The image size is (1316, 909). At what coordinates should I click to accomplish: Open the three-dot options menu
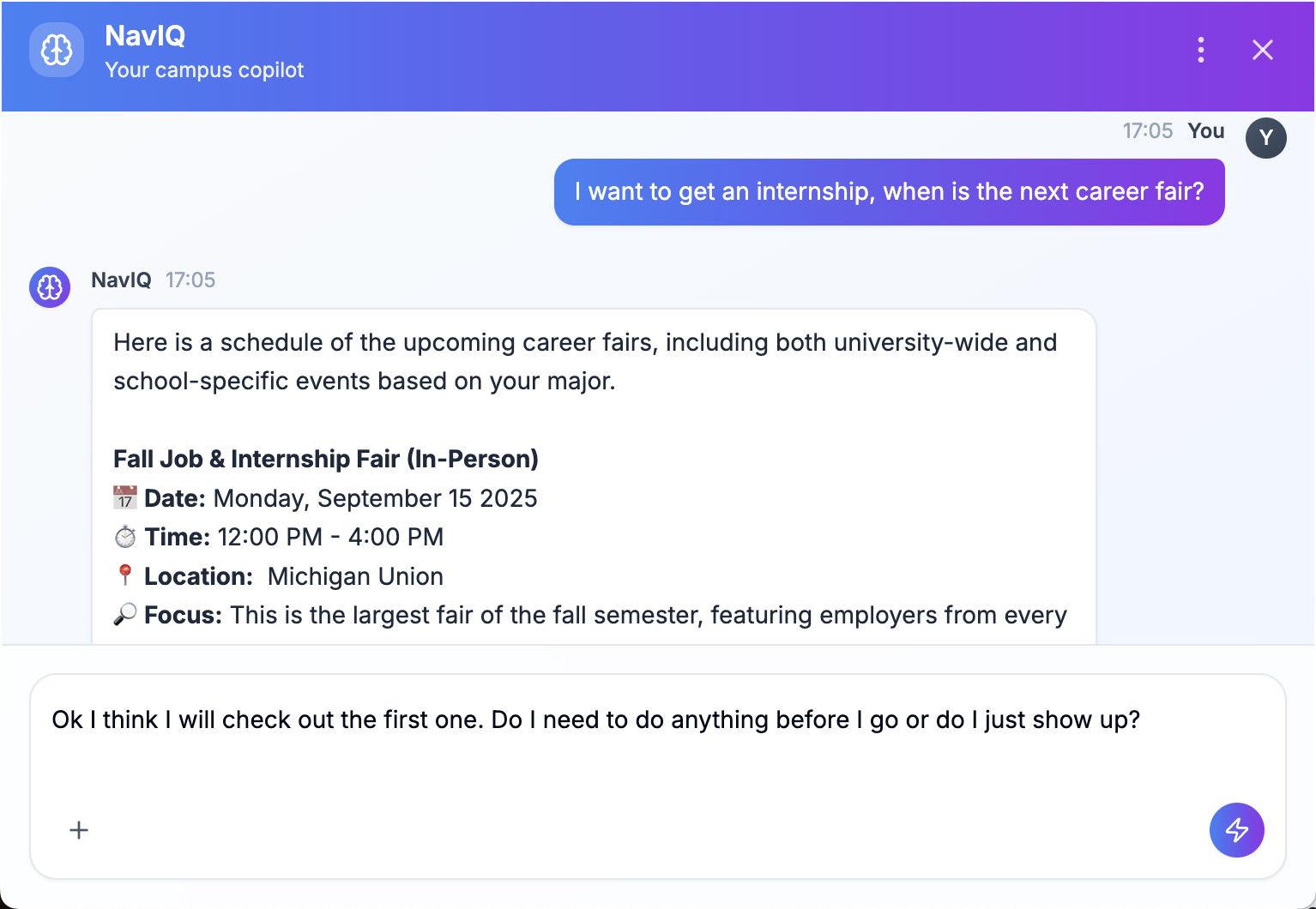(1201, 50)
